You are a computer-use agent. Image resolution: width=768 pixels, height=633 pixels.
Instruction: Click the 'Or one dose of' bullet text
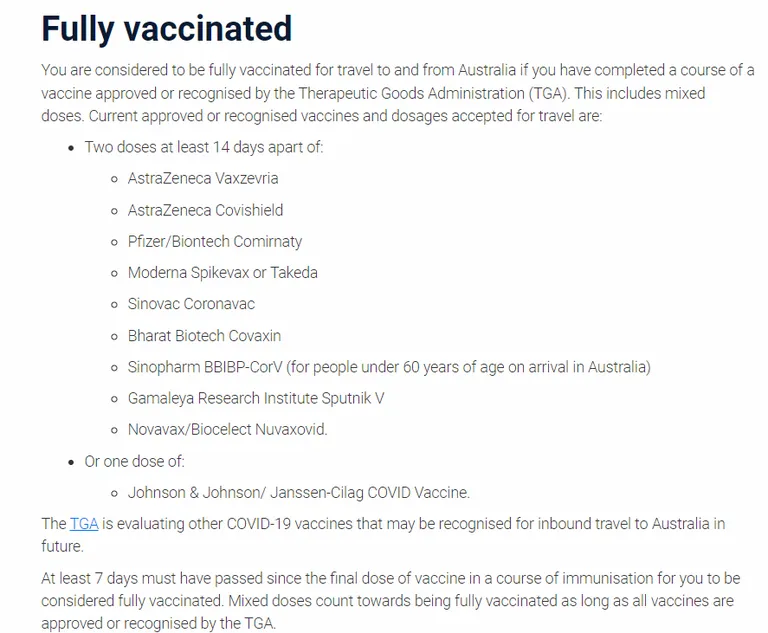(134, 462)
